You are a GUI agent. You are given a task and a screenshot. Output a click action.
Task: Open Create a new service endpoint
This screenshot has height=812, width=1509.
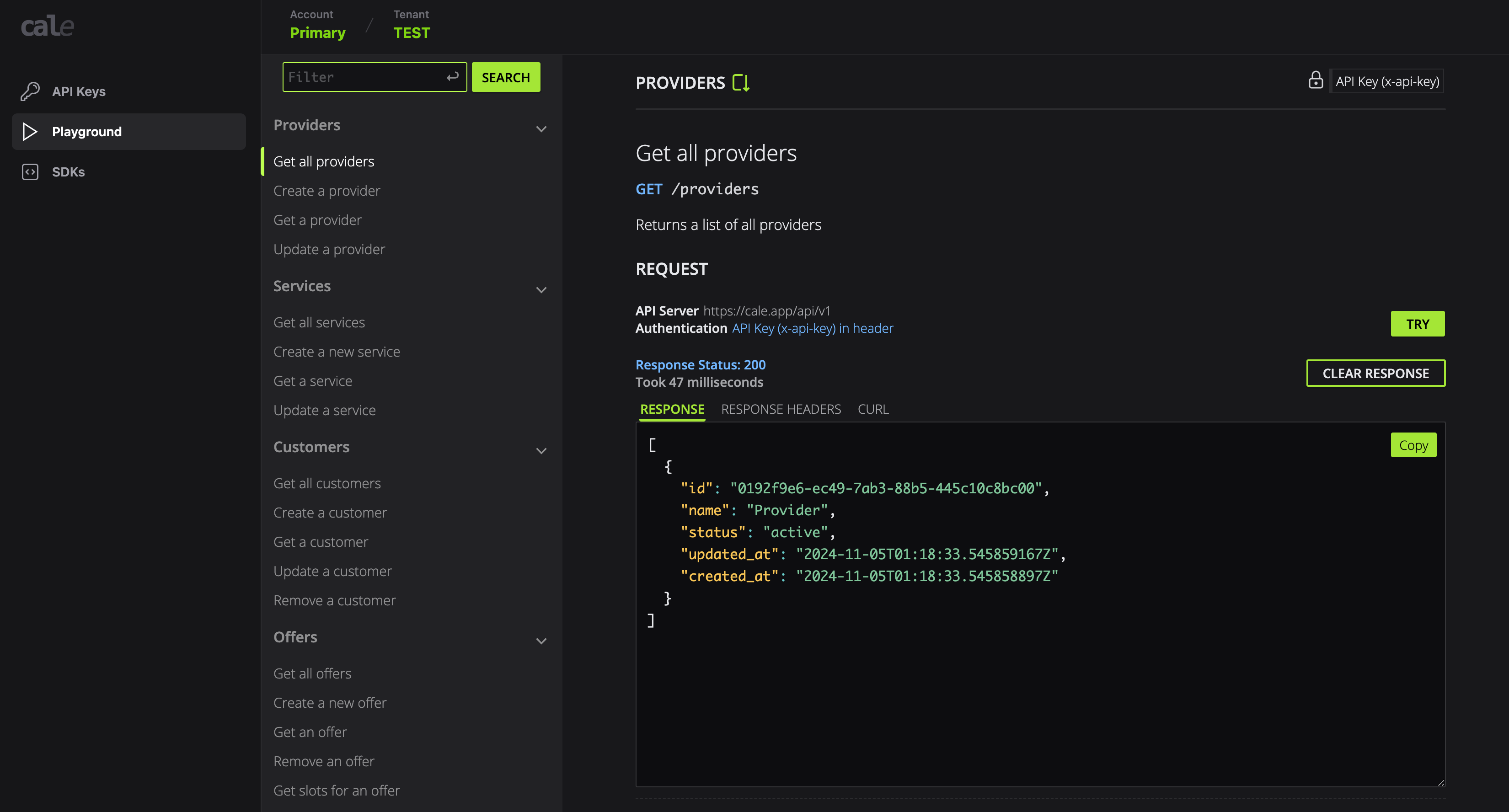click(337, 352)
